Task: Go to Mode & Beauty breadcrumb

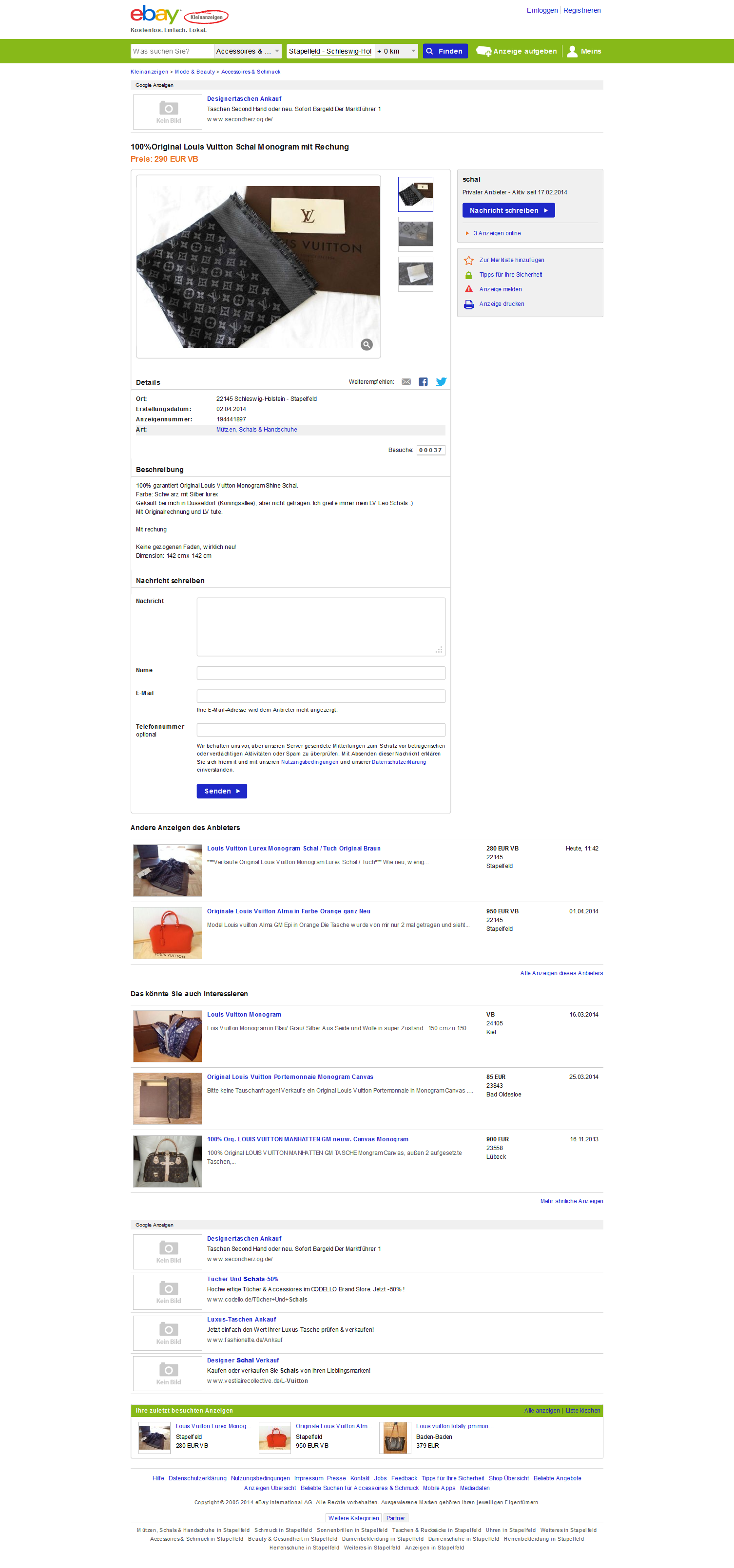Action: click(195, 72)
